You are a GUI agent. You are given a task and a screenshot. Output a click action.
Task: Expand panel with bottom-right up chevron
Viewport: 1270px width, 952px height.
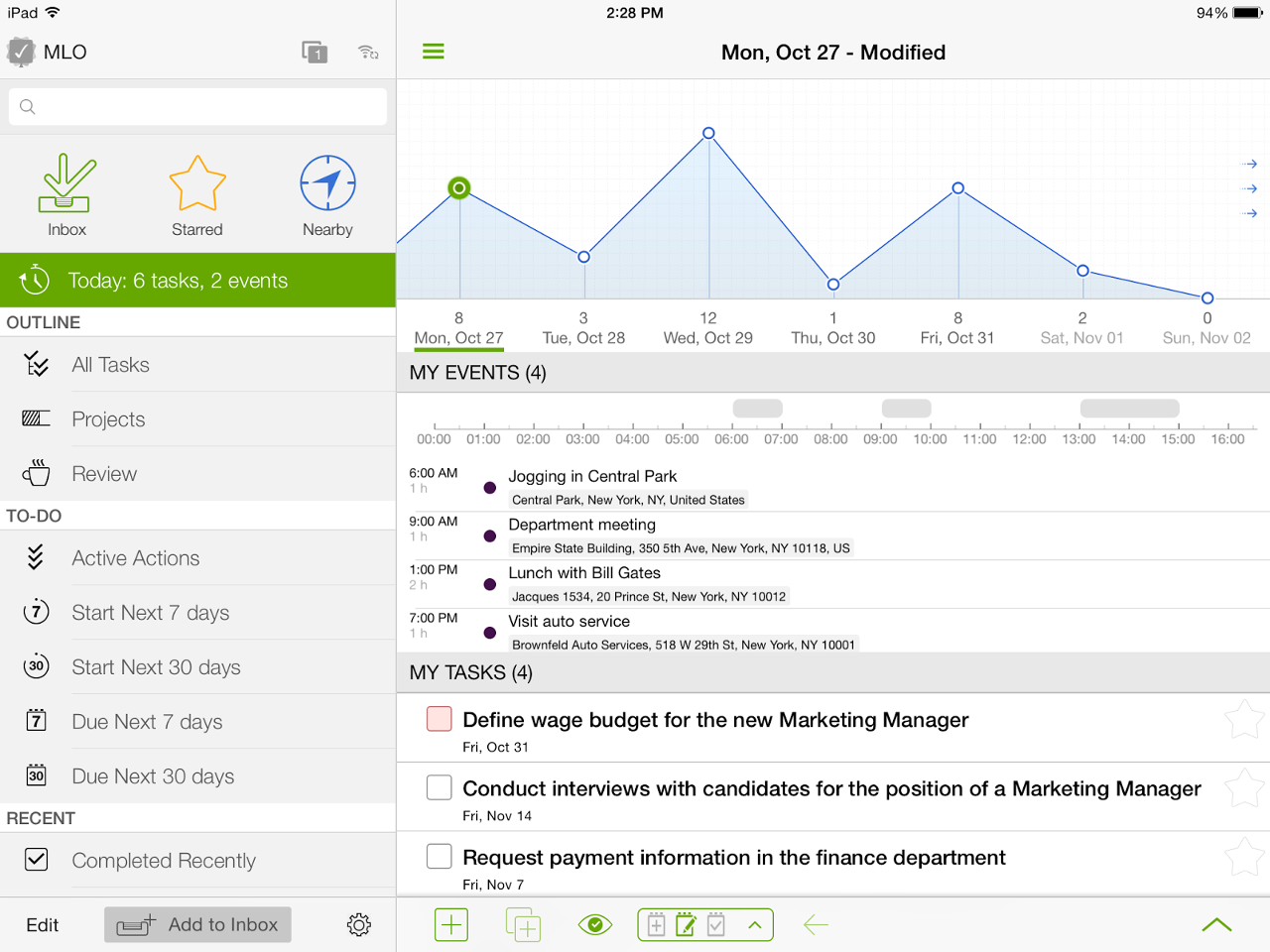[1216, 925]
